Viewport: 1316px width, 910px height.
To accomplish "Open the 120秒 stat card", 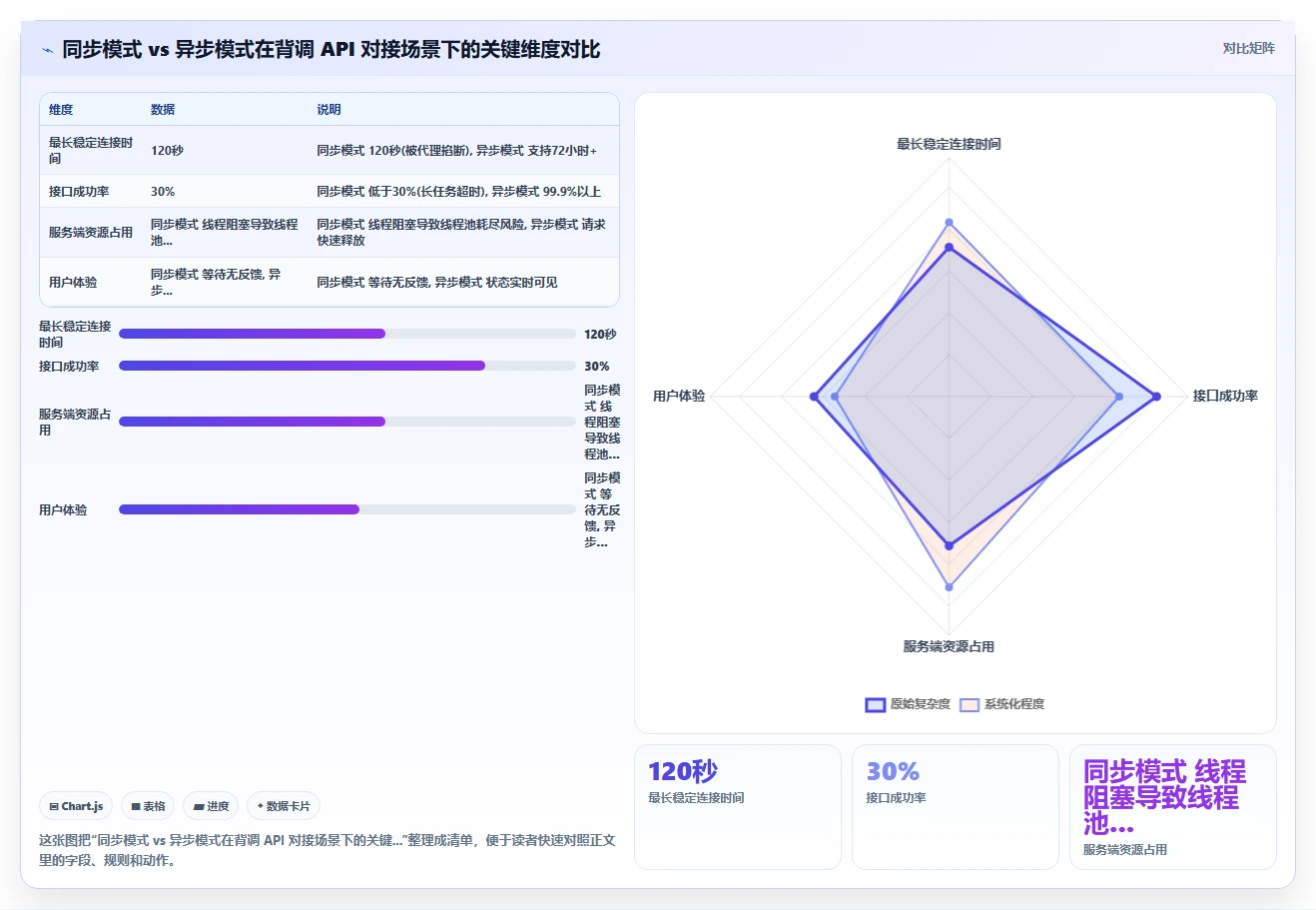I will point(738,807).
